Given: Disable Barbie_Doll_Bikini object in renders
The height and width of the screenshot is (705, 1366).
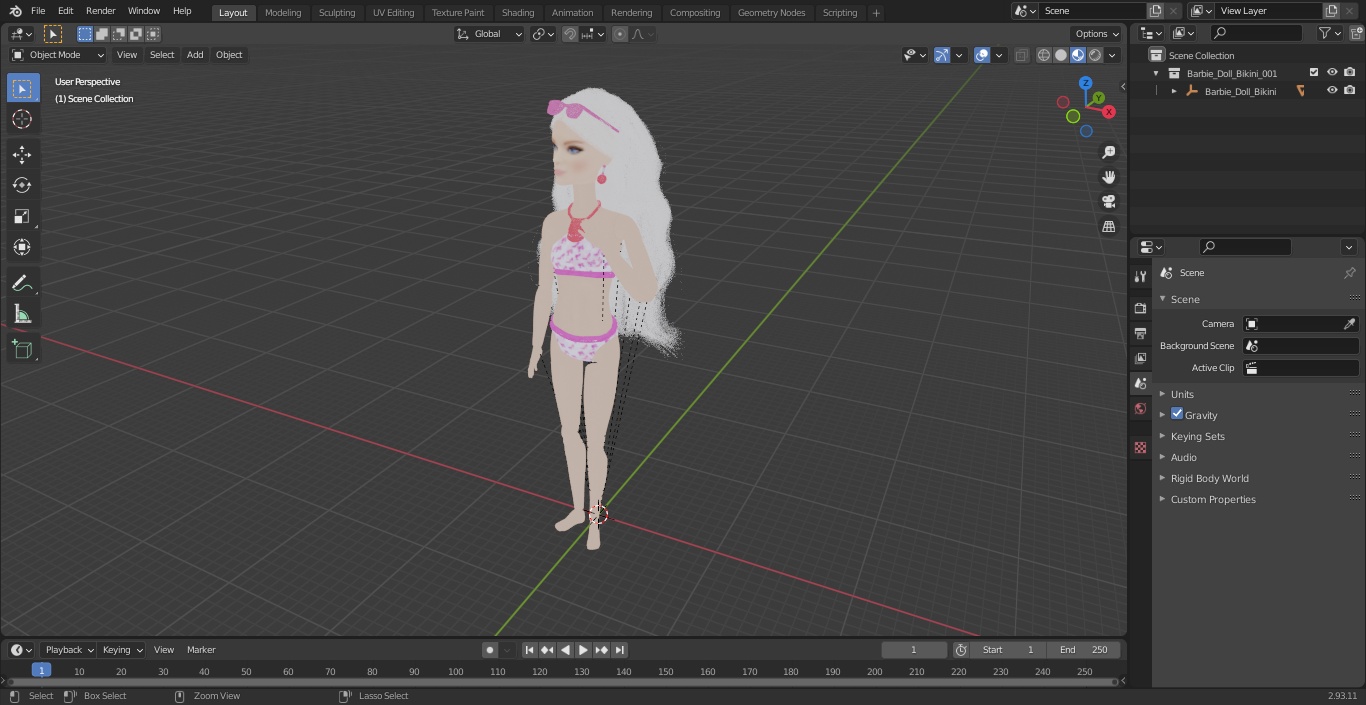Looking at the screenshot, I should pyautogui.click(x=1349, y=91).
